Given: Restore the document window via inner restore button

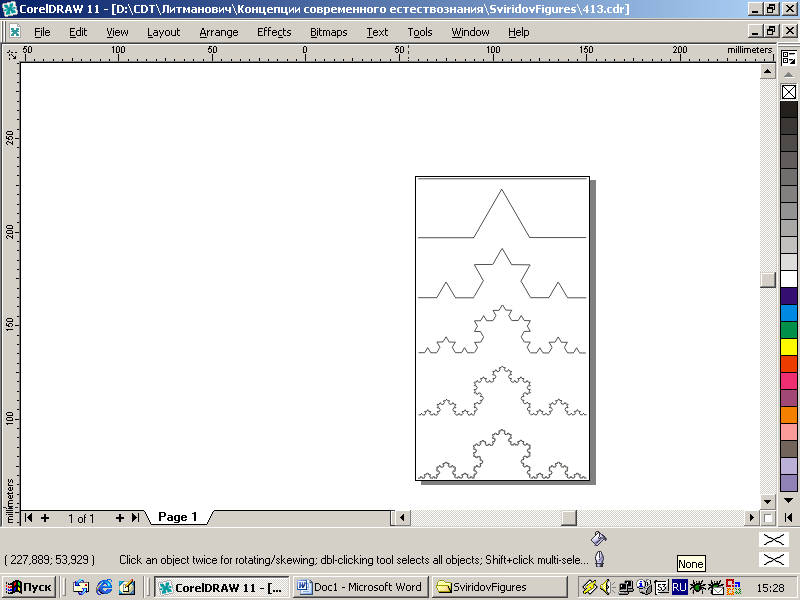Looking at the screenshot, I should pos(771,31).
